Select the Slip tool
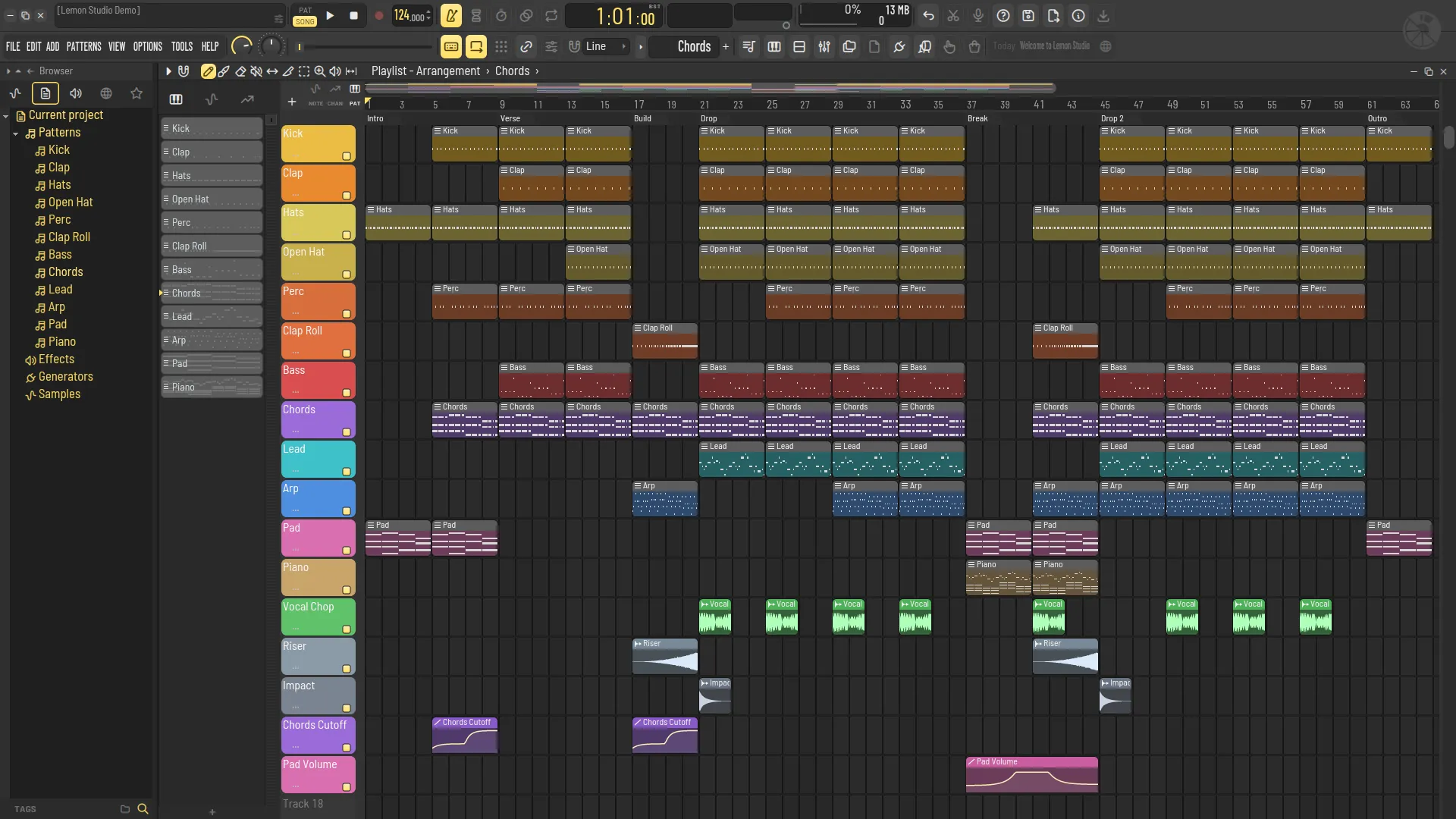 coord(272,71)
